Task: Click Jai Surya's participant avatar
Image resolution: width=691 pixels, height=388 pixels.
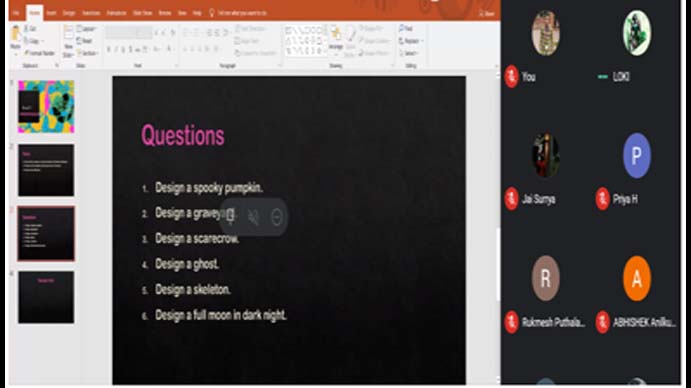Action: point(546,155)
